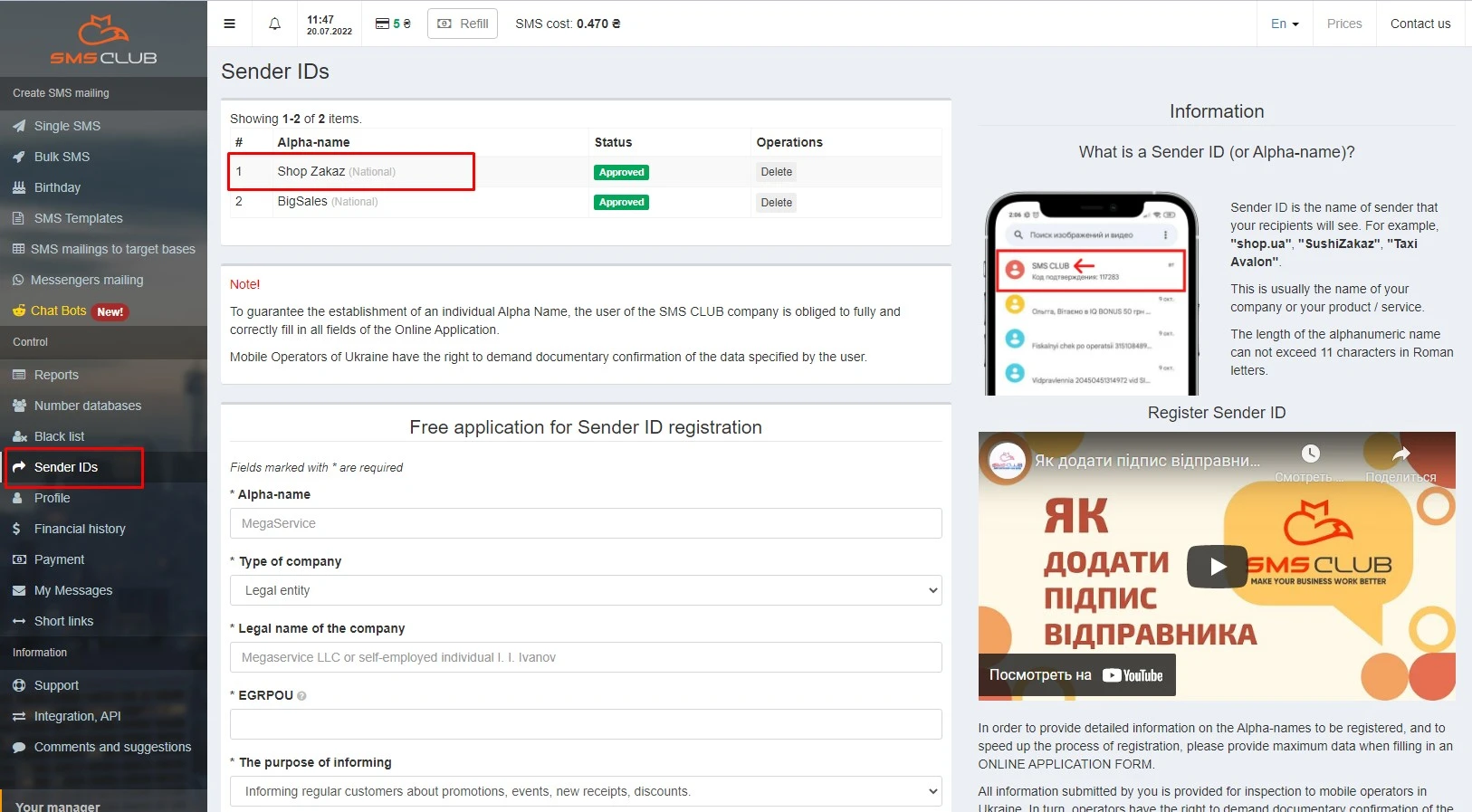Open the purpose of informing dropdown

(585, 791)
